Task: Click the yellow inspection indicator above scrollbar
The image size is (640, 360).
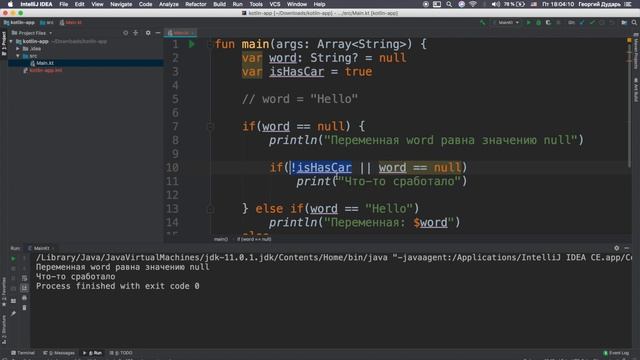Action: [x=629, y=40]
